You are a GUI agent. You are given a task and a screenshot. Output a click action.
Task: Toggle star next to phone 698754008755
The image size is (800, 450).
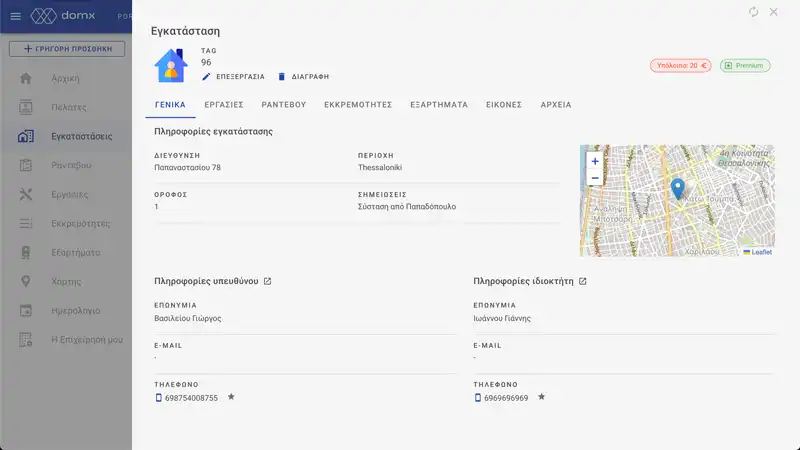click(x=231, y=397)
